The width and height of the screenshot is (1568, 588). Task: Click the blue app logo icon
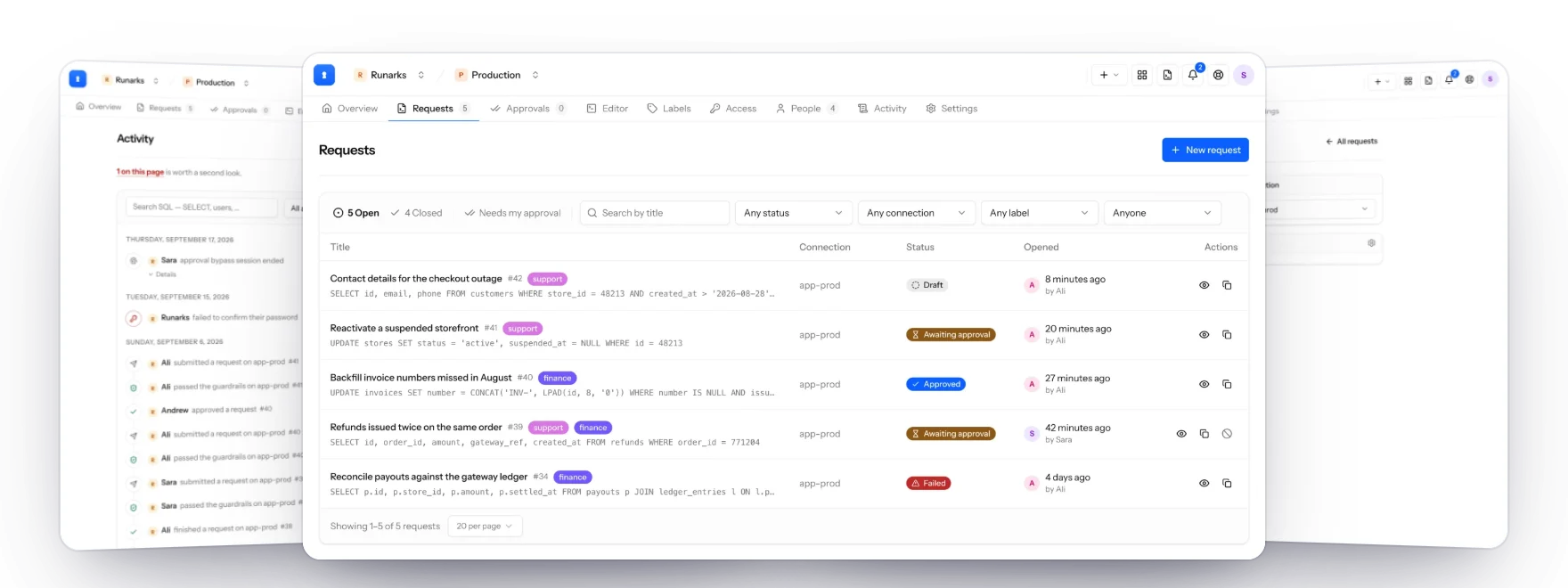[324, 75]
